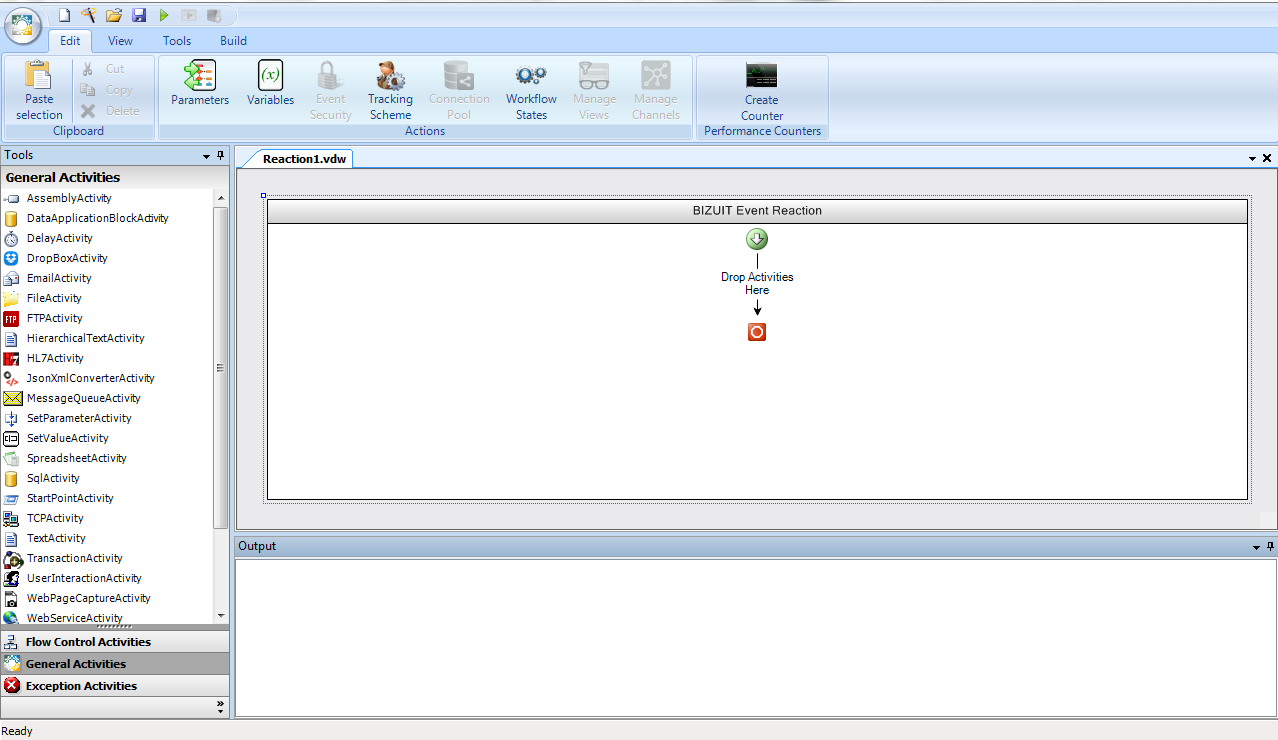This screenshot has width=1278, height=740.
Task: Open the BIZUIT application orb menu
Action: (x=23, y=26)
